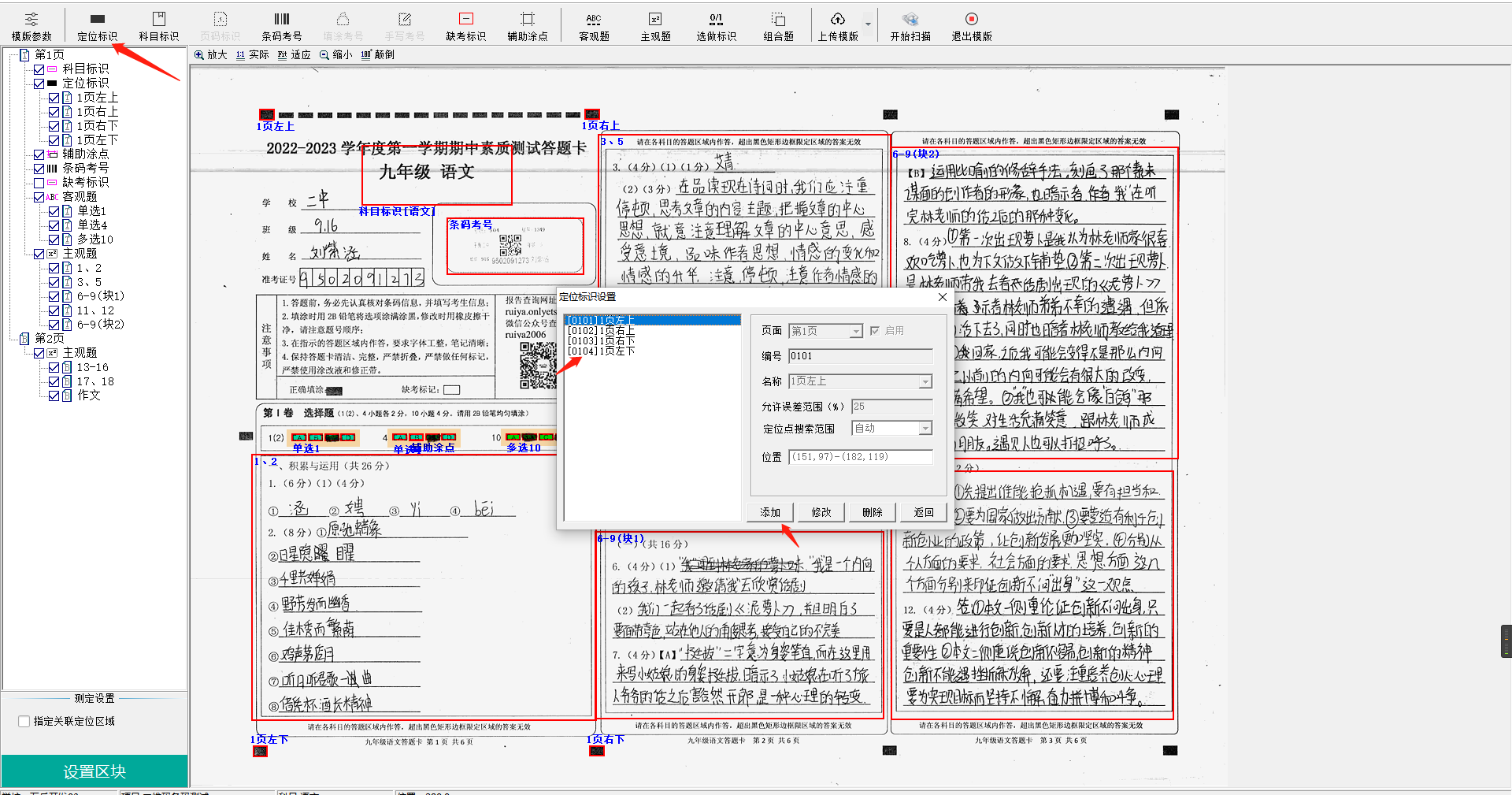The height and width of the screenshot is (795, 1512).
Task: Select the 定位标识 toolbar tool
Action: 97,26
